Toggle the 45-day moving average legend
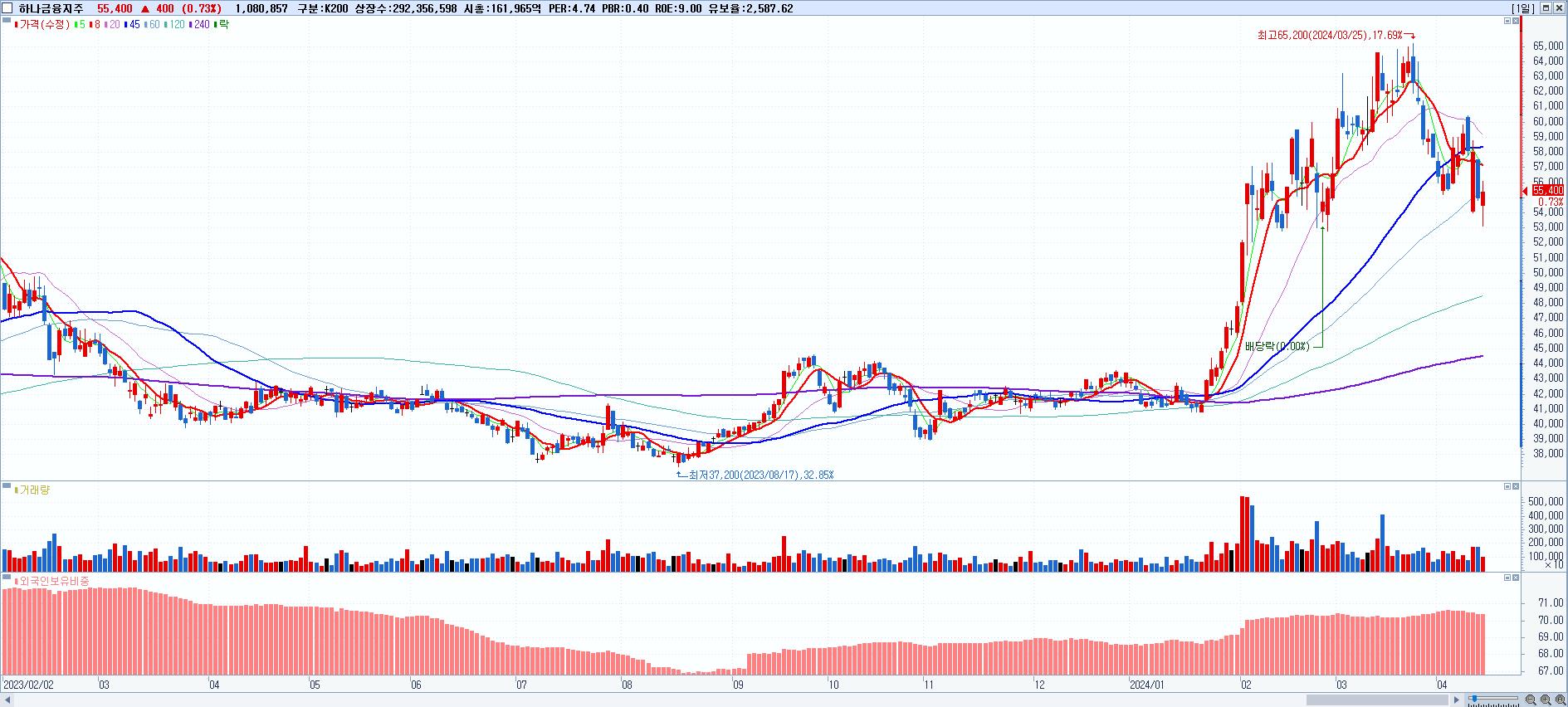 click(x=132, y=24)
